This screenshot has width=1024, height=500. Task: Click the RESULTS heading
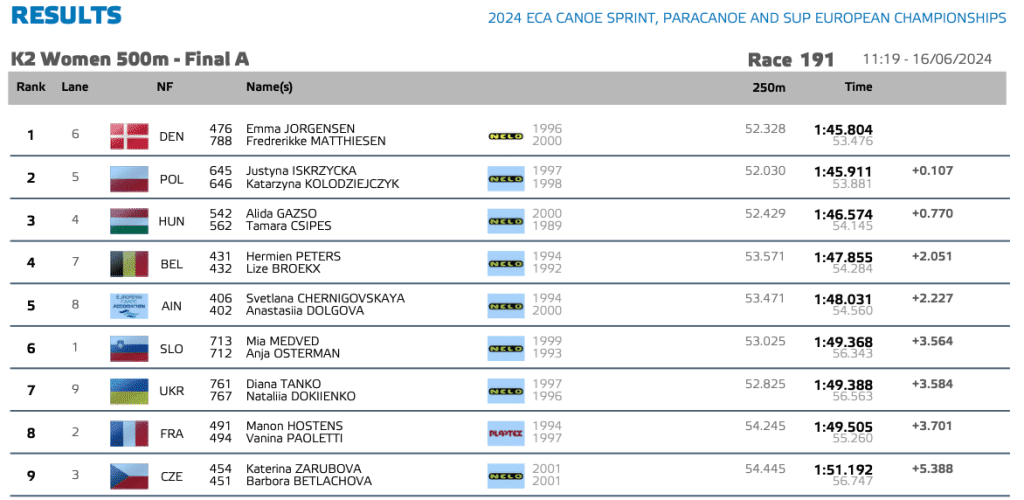click(67, 16)
